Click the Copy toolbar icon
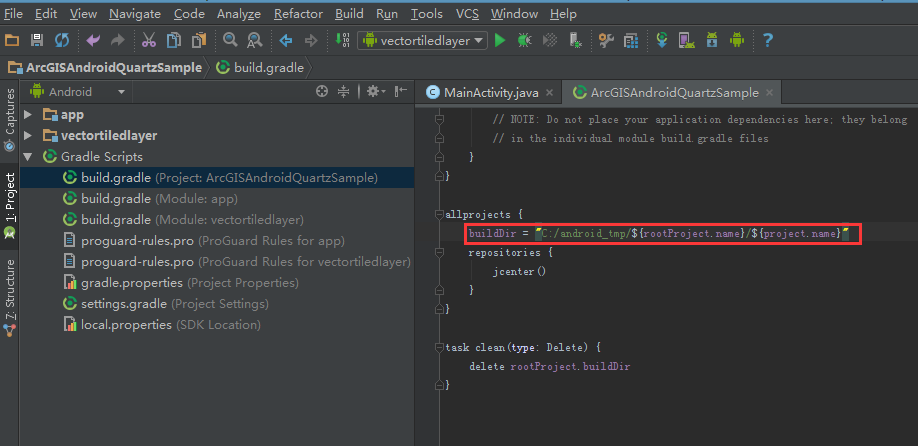This screenshot has width=918, height=446. click(x=174, y=40)
